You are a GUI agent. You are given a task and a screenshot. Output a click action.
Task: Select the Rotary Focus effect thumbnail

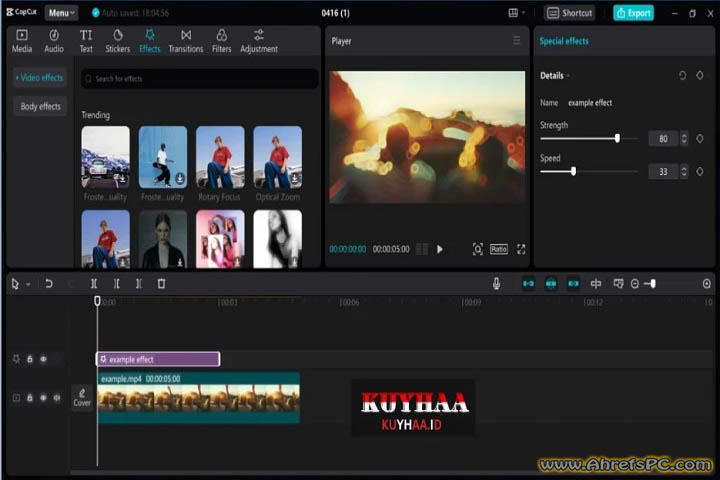pyautogui.click(x=220, y=157)
